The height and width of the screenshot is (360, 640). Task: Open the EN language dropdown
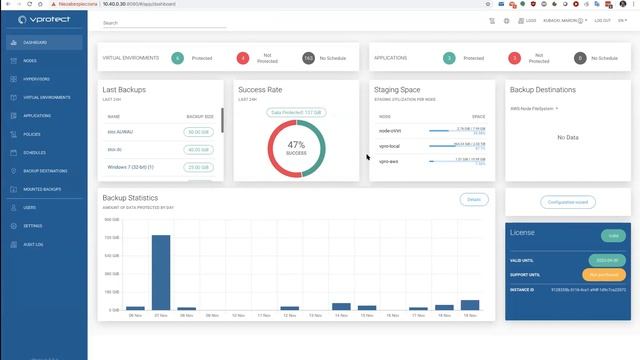click(622, 21)
